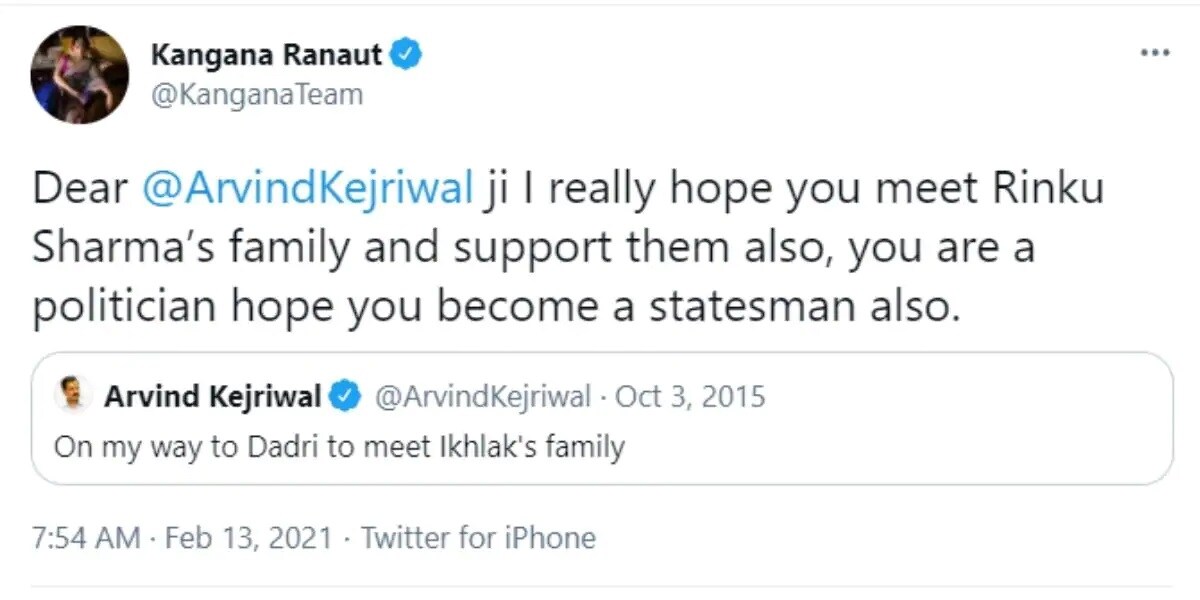Image resolution: width=1200 pixels, height=600 pixels.
Task: Open the quoted tweet about Dadri visit
Action: [x=602, y=418]
